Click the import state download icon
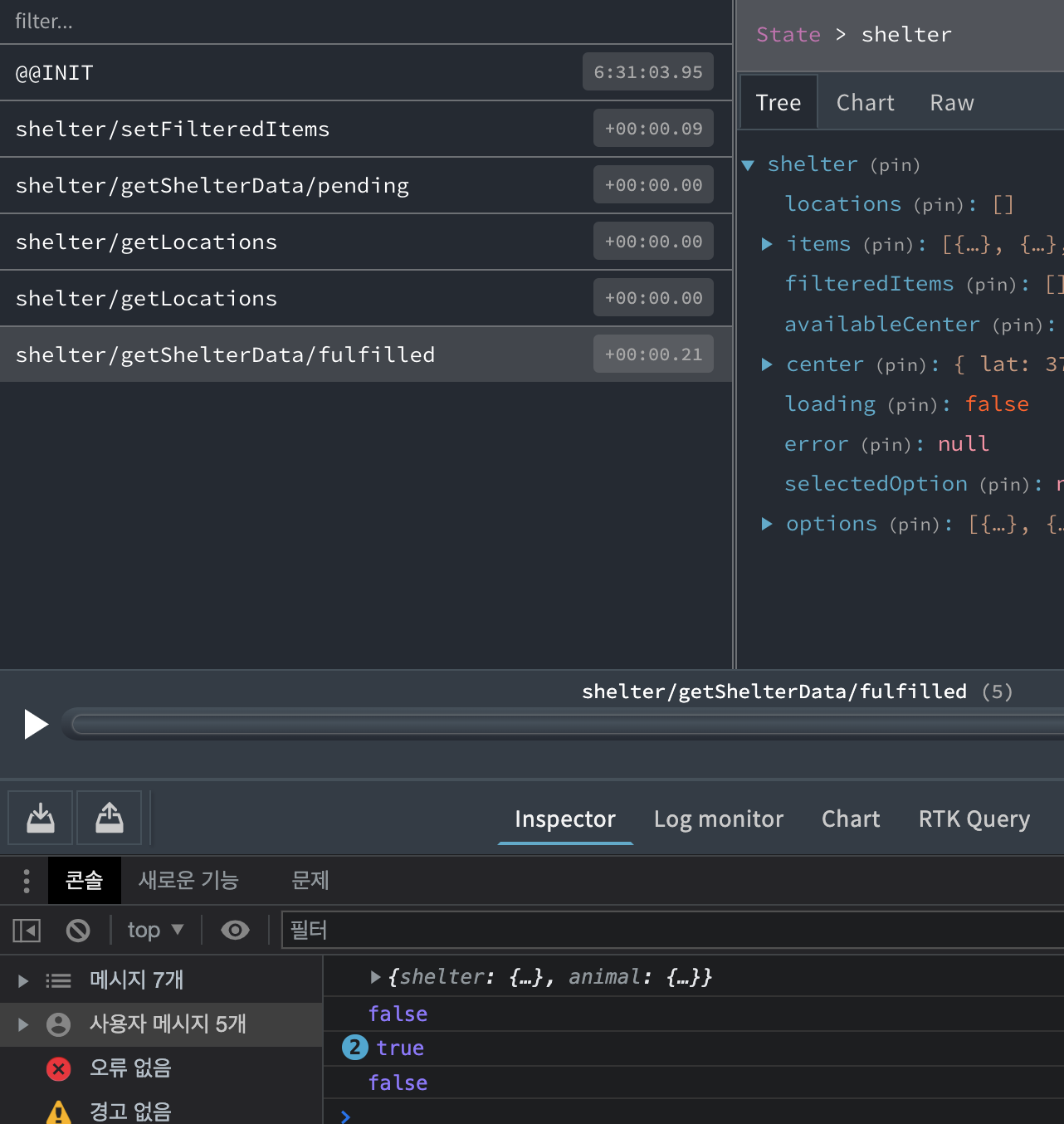 point(41,819)
